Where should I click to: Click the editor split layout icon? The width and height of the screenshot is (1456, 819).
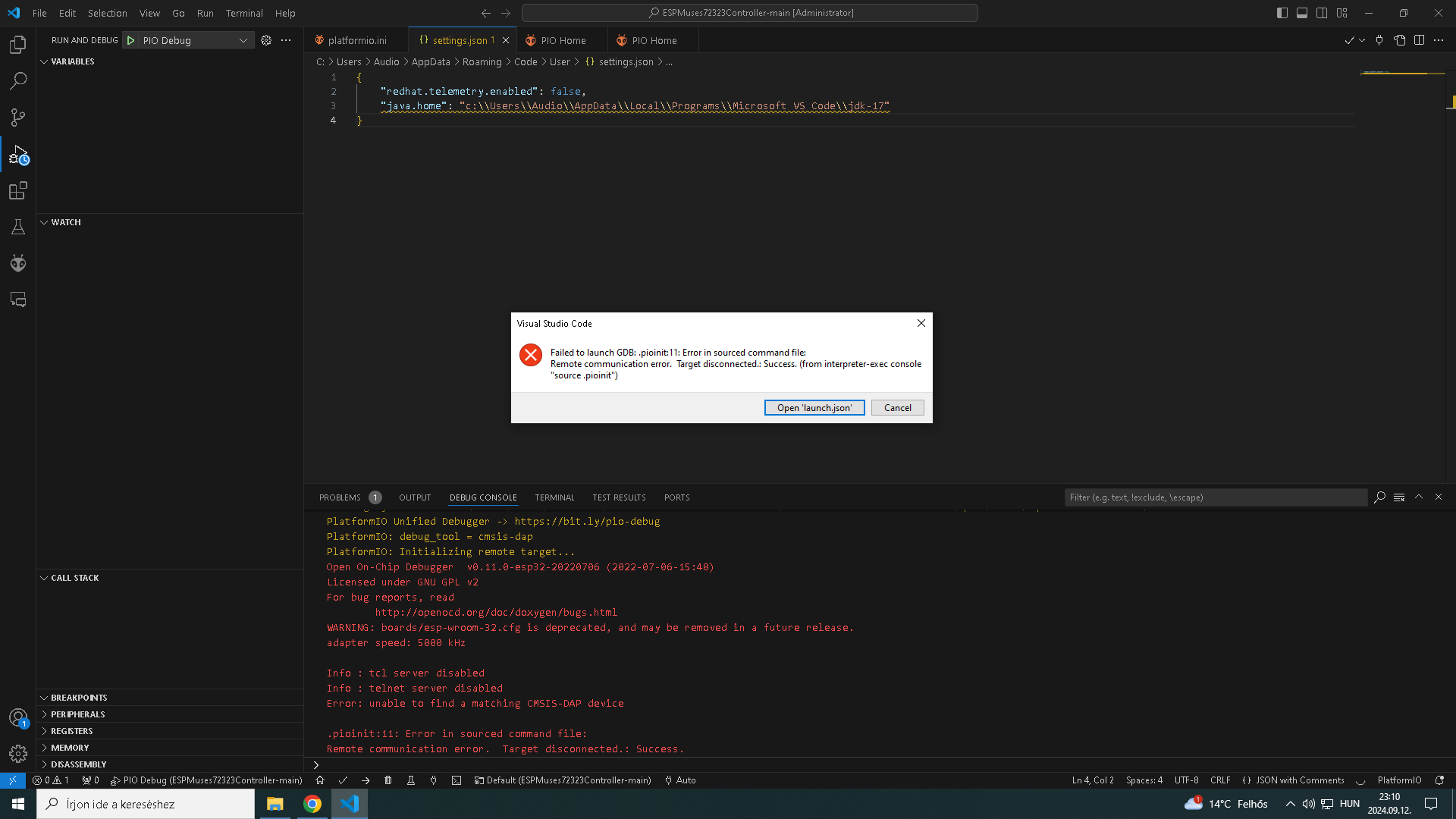1419,40
